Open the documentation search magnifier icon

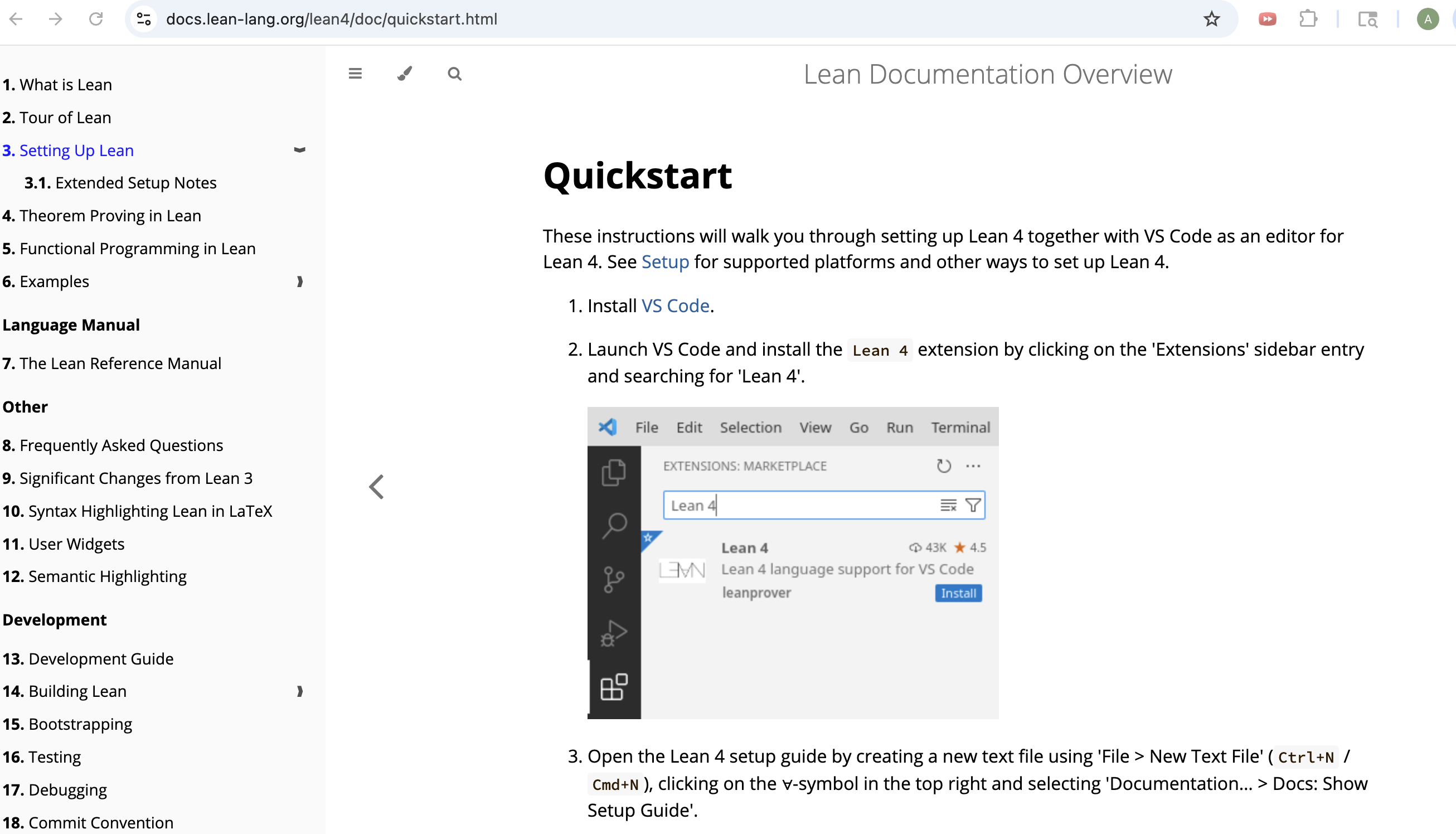coord(455,74)
